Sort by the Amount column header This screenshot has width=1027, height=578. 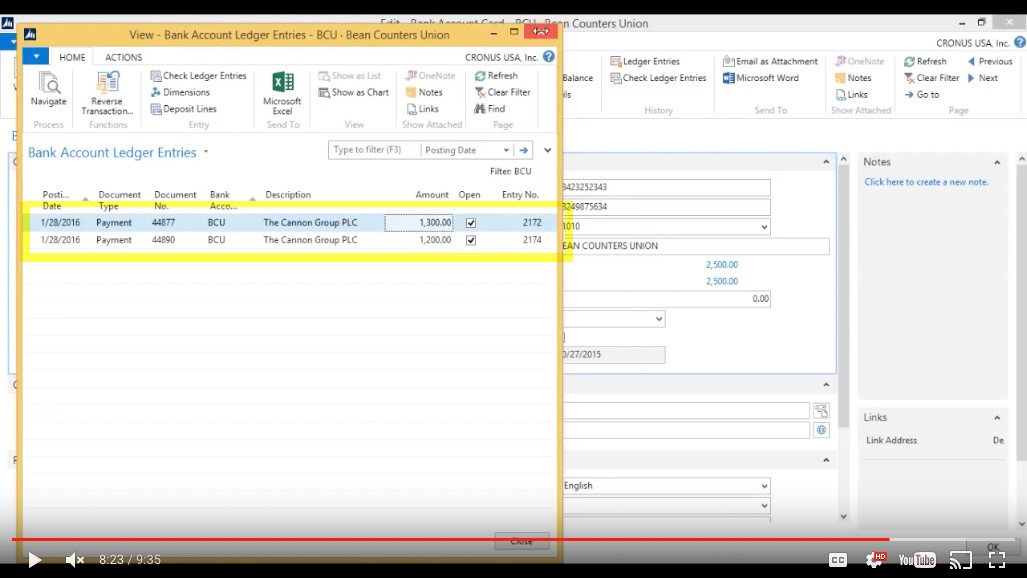click(x=432, y=195)
